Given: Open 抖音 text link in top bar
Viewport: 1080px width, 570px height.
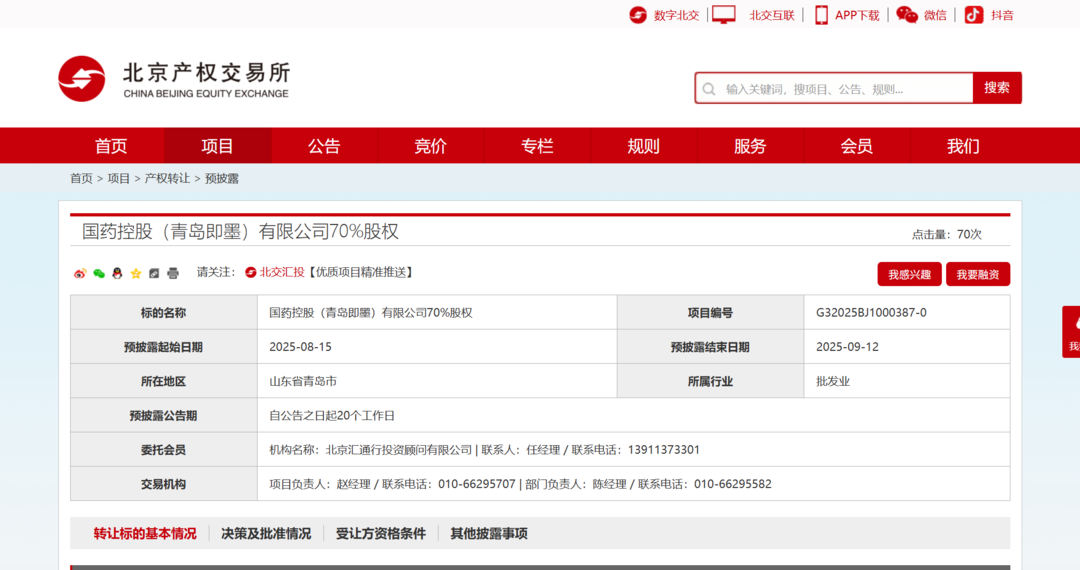Looking at the screenshot, I should click(1002, 15).
